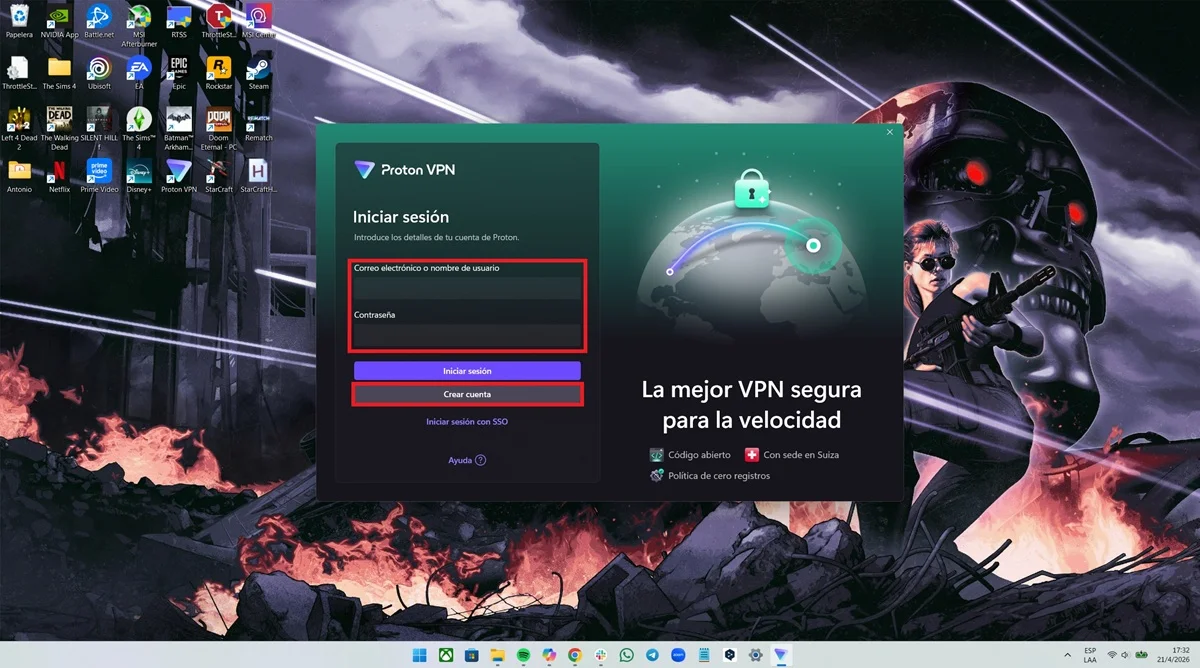Viewport: 1200px width, 668px height.
Task: Select Crear cuenta to create an account
Action: [x=467, y=393]
